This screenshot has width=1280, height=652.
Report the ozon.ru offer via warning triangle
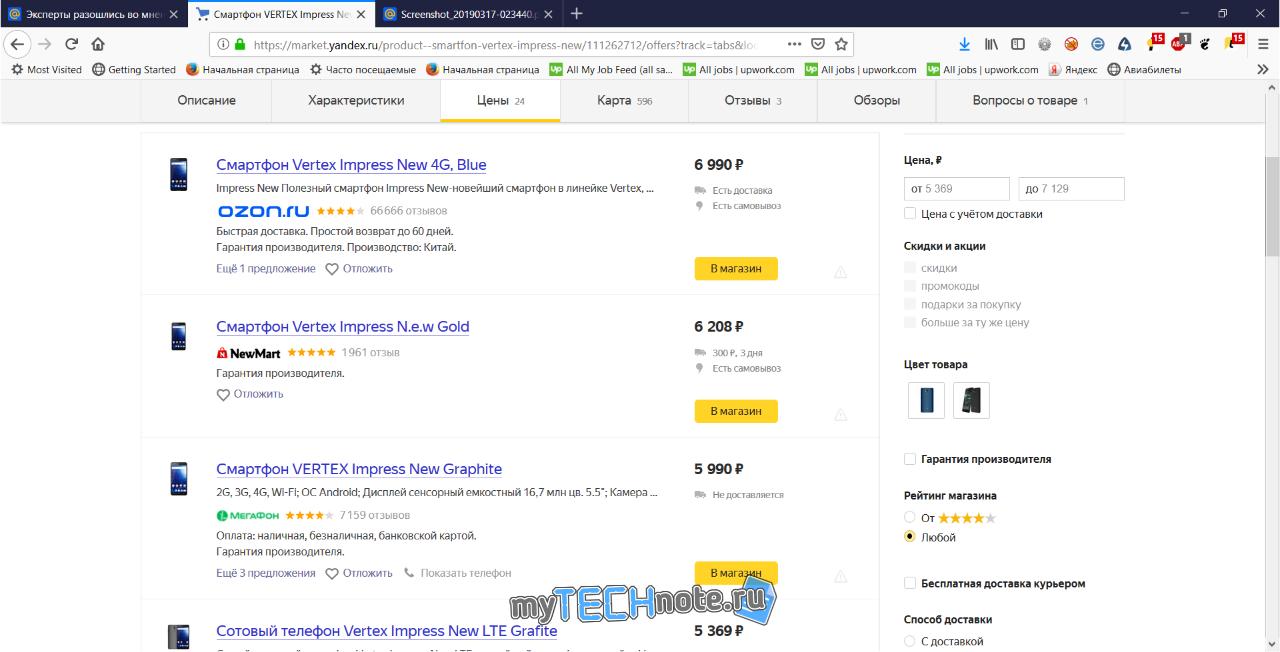coord(840,272)
